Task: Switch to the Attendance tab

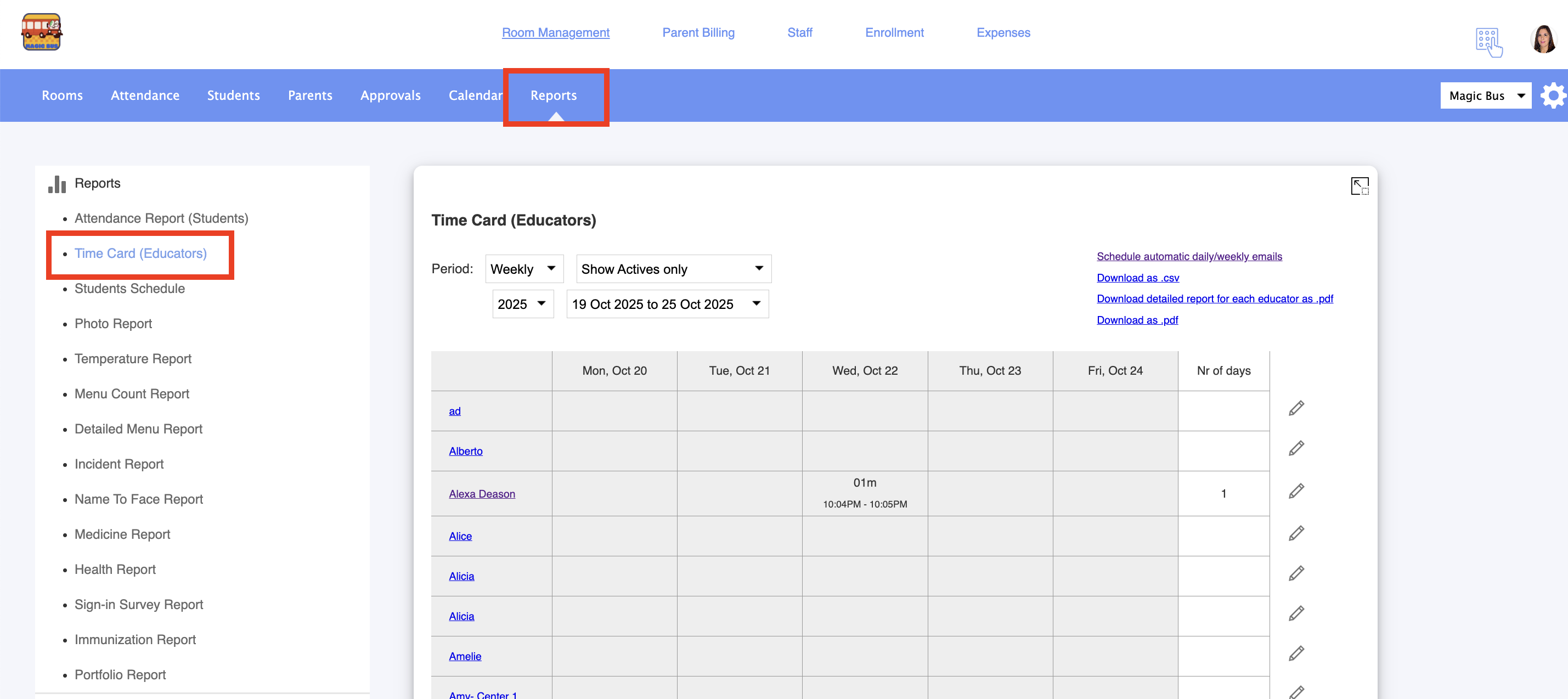Action: 145,95
